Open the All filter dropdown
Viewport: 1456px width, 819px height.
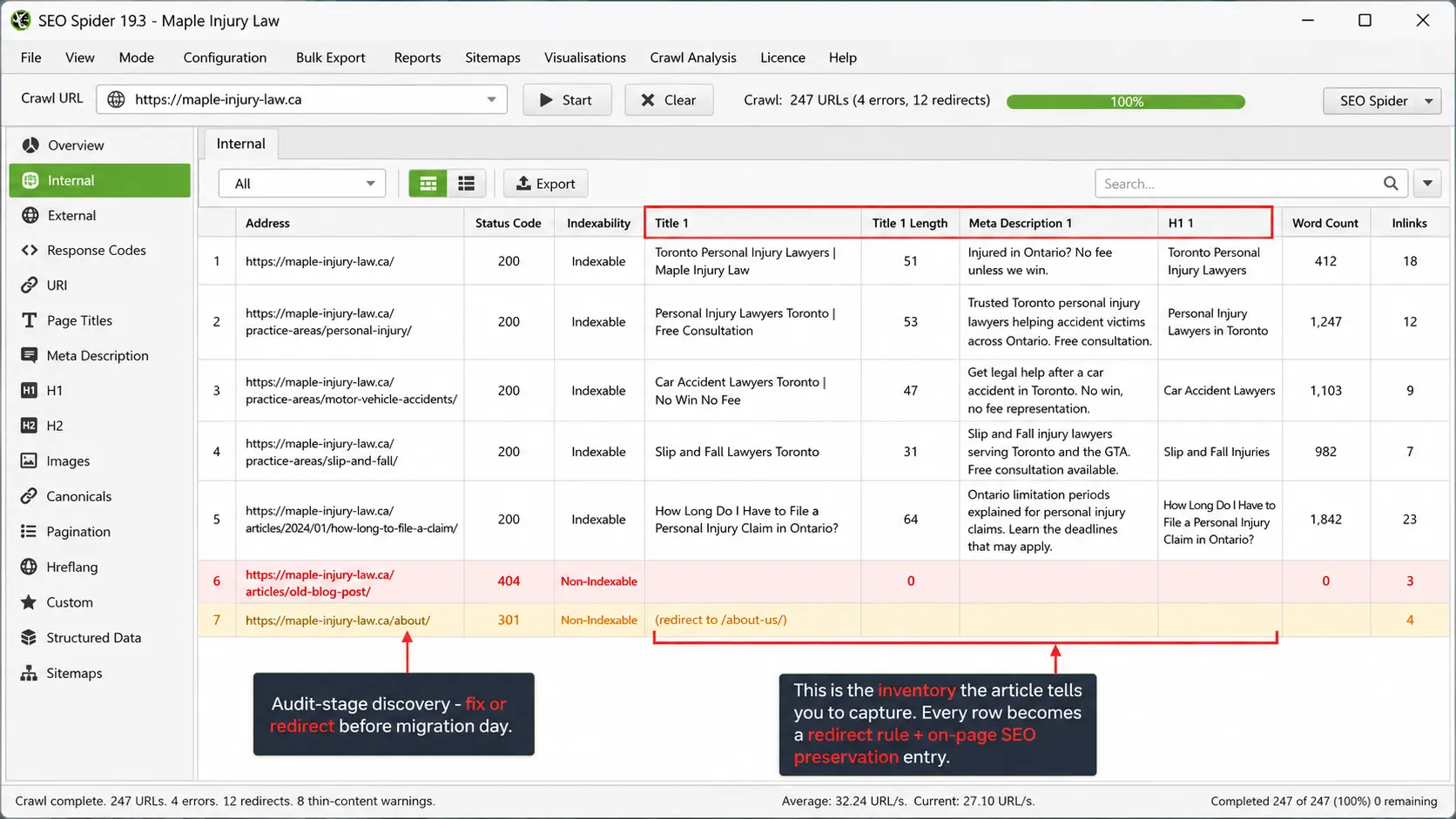click(x=302, y=184)
